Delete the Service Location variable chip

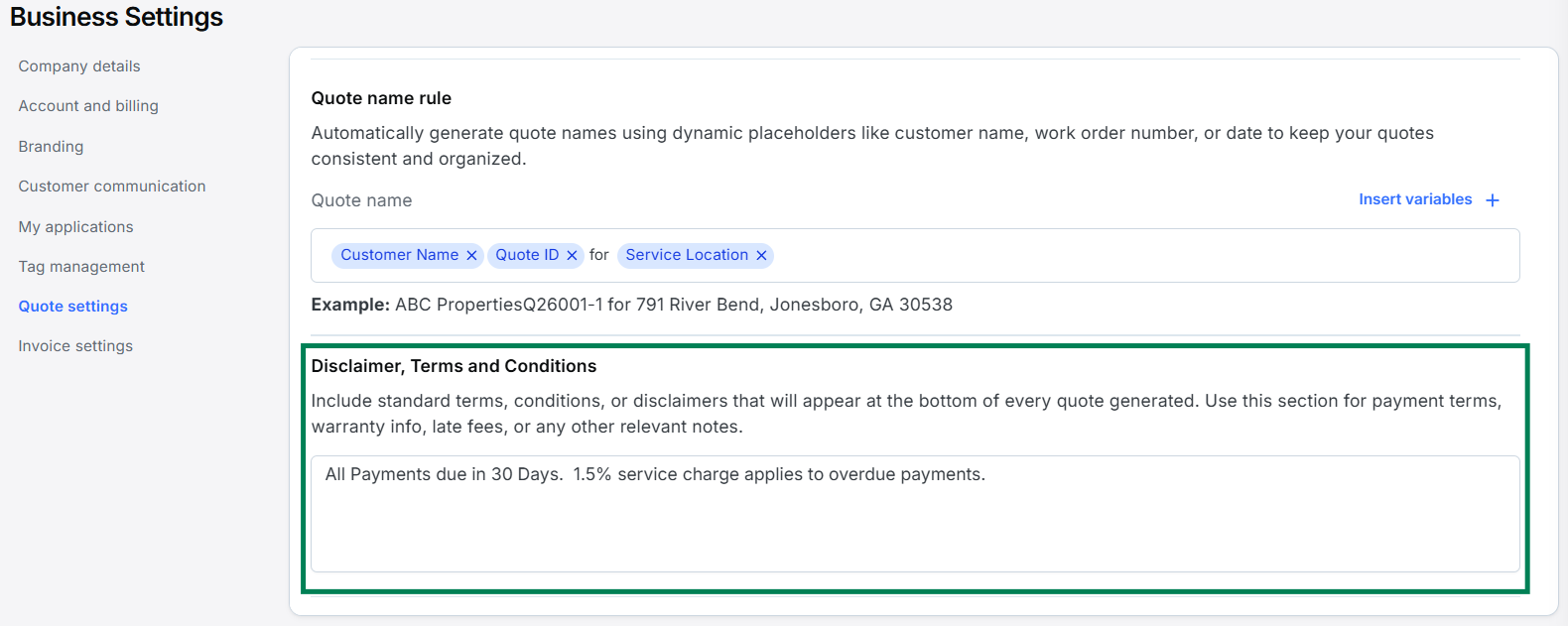761,256
